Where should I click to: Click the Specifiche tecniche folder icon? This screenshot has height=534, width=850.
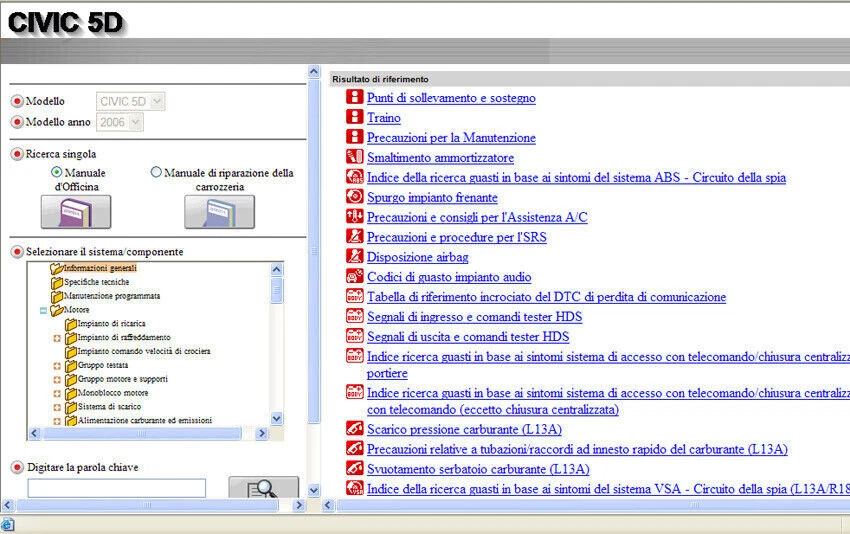[56, 282]
